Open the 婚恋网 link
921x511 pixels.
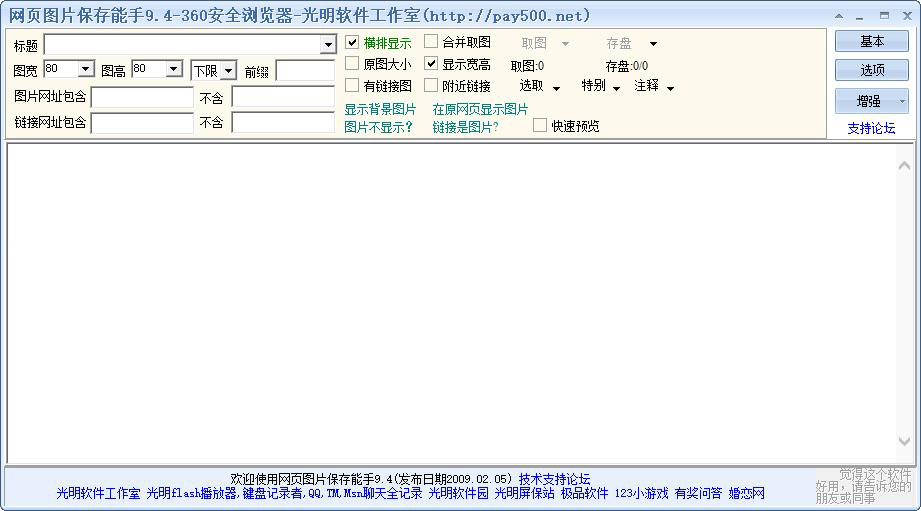[747, 493]
